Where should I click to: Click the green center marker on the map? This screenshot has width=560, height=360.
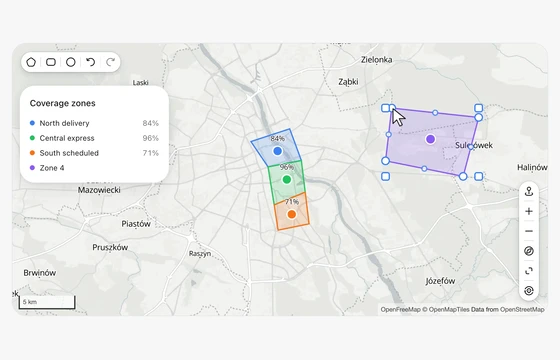pyautogui.click(x=287, y=180)
